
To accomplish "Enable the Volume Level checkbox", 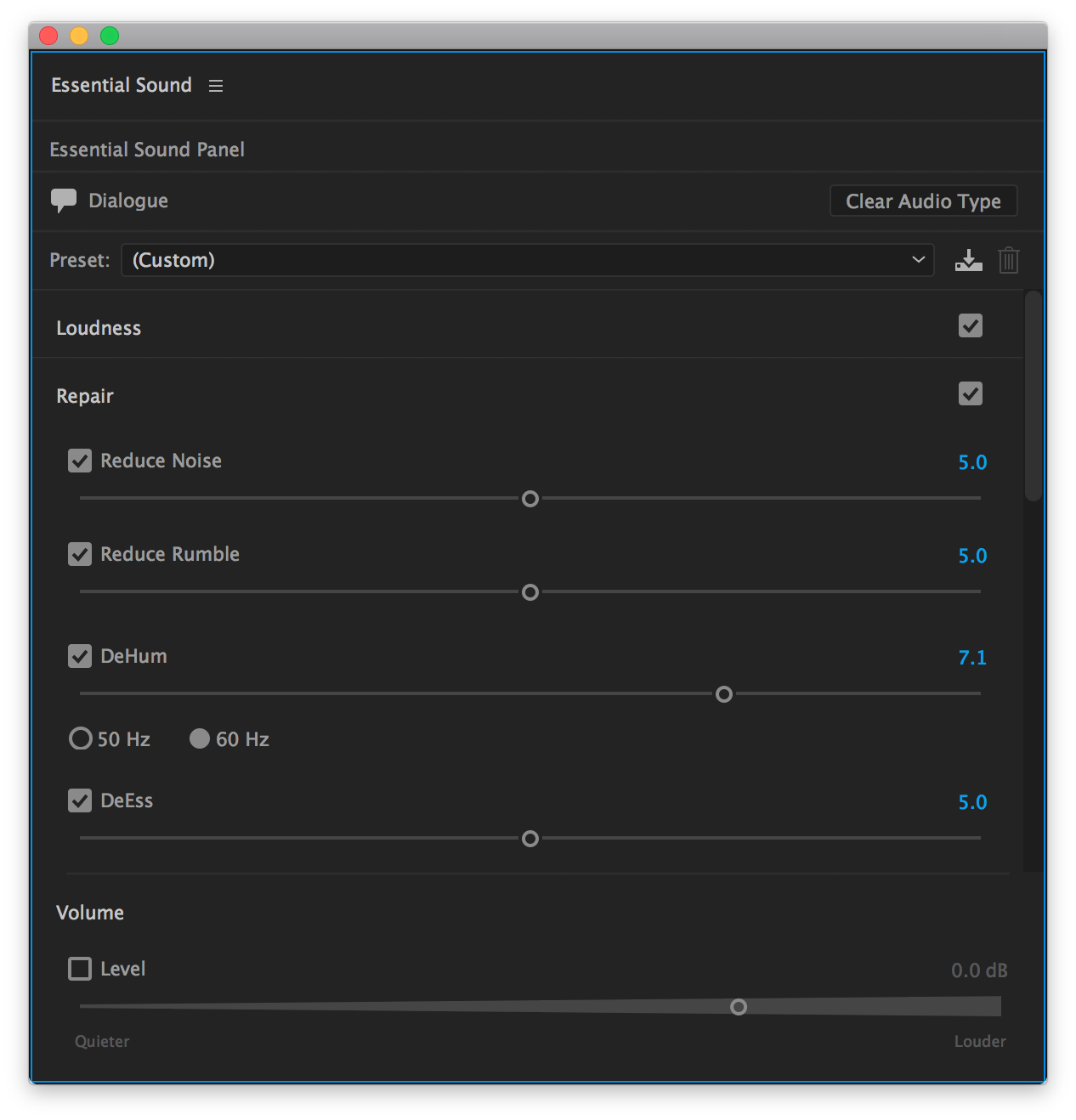I will [x=80, y=969].
